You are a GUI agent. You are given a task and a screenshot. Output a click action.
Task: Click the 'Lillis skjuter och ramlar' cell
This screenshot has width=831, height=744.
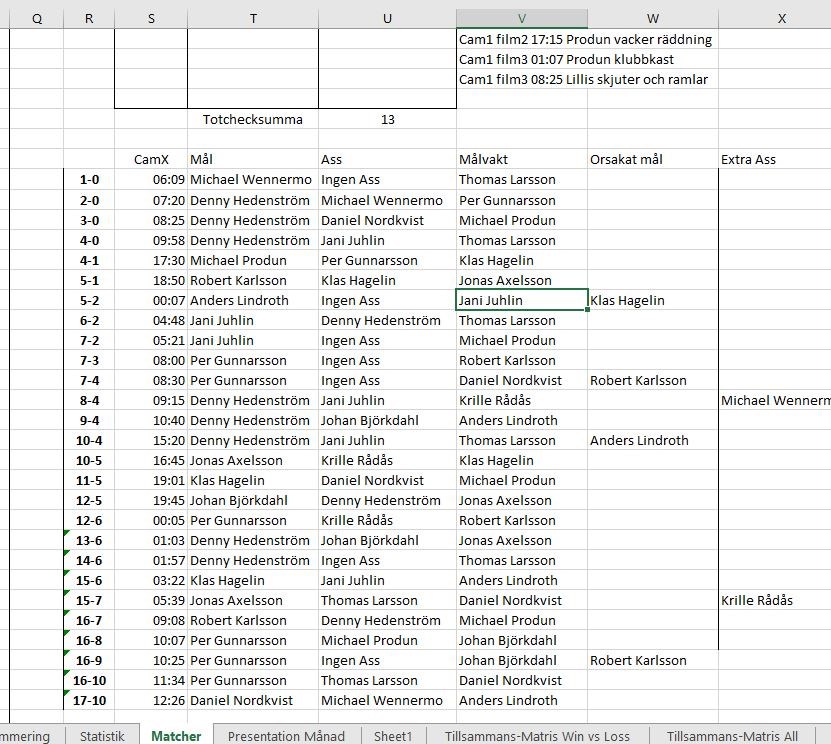583,79
